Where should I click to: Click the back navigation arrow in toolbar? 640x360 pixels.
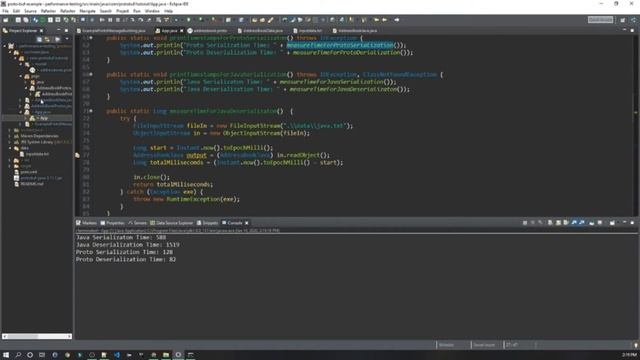(x=384, y=20)
